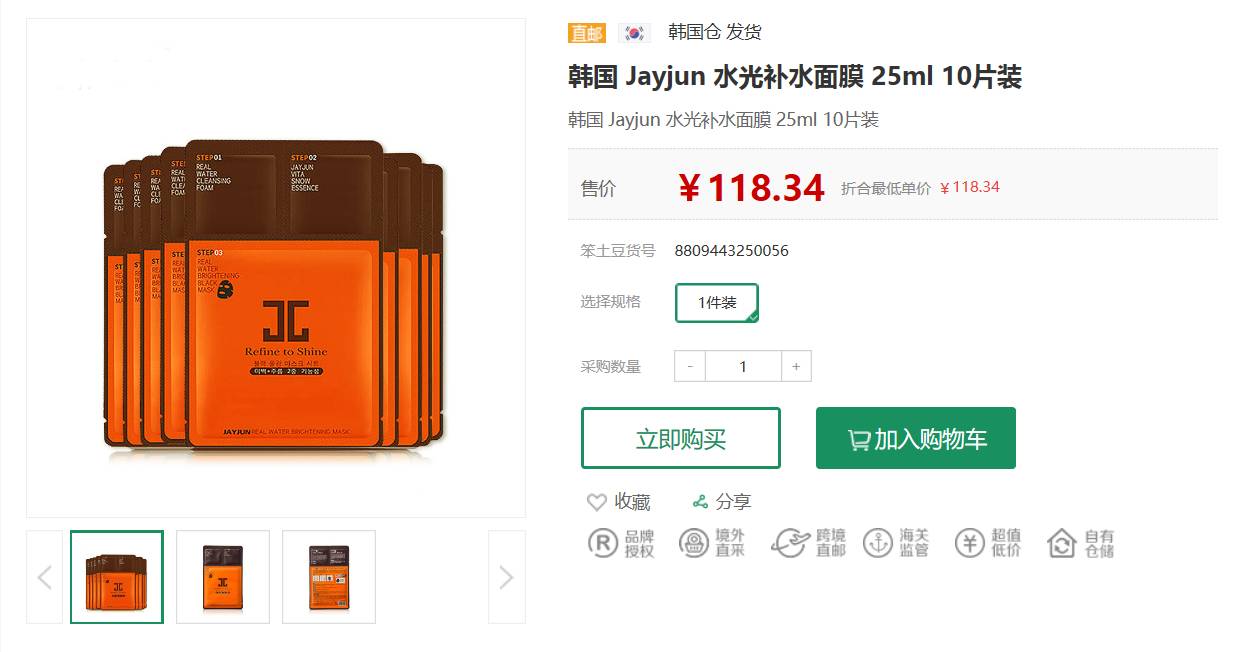The width and height of the screenshot is (1244, 652).
Task: Click the share icon next to 分享
Action: (x=700, y=502)
